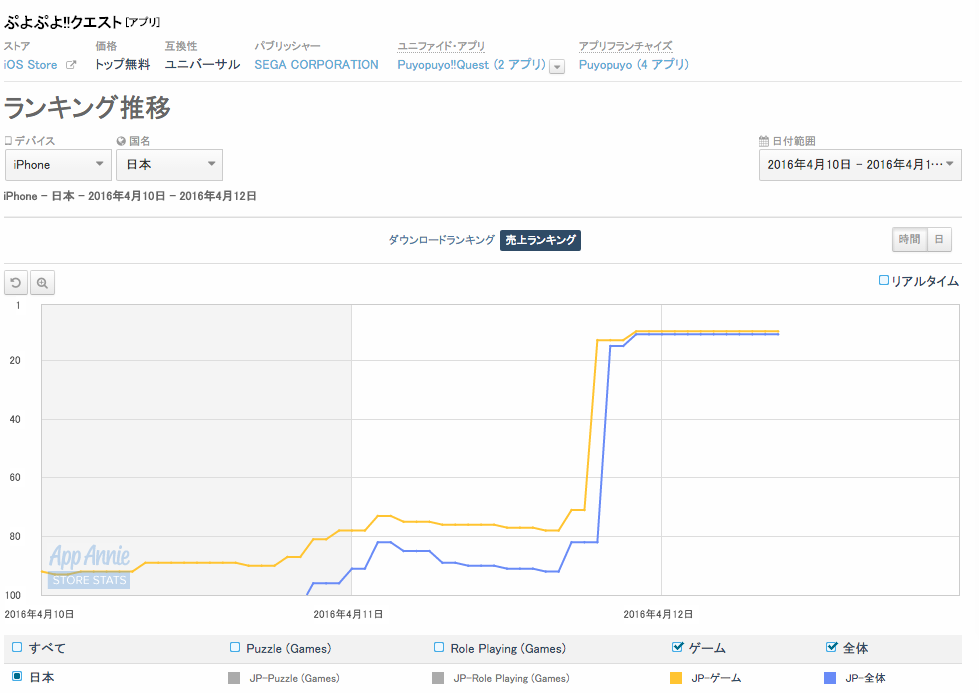Click the device icon beside デバイス
Screen dimensions: 979x693
(x=8, y=141)
